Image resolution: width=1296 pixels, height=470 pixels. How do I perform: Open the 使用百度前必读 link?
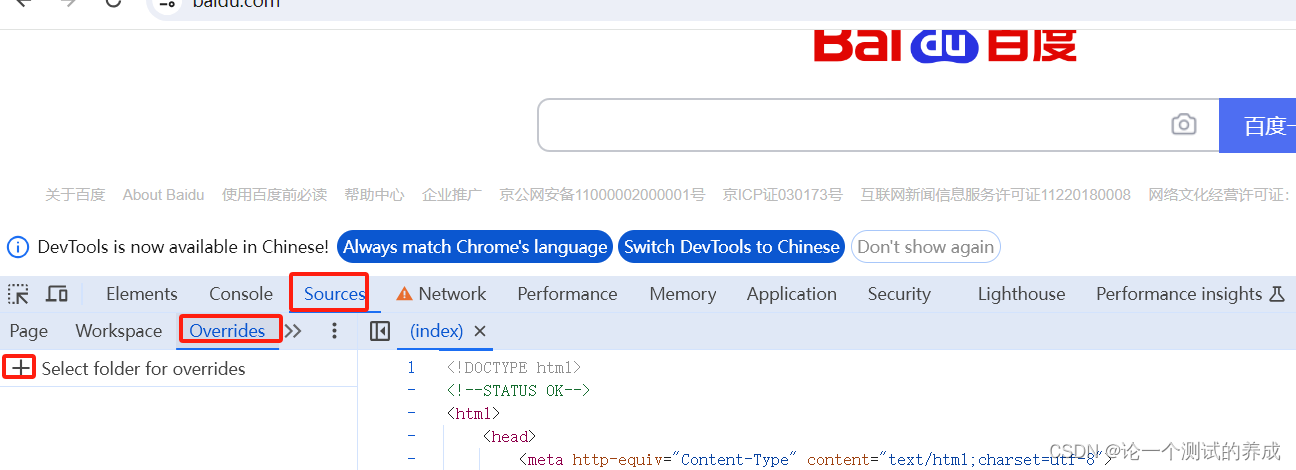click(x=274, y=195)
